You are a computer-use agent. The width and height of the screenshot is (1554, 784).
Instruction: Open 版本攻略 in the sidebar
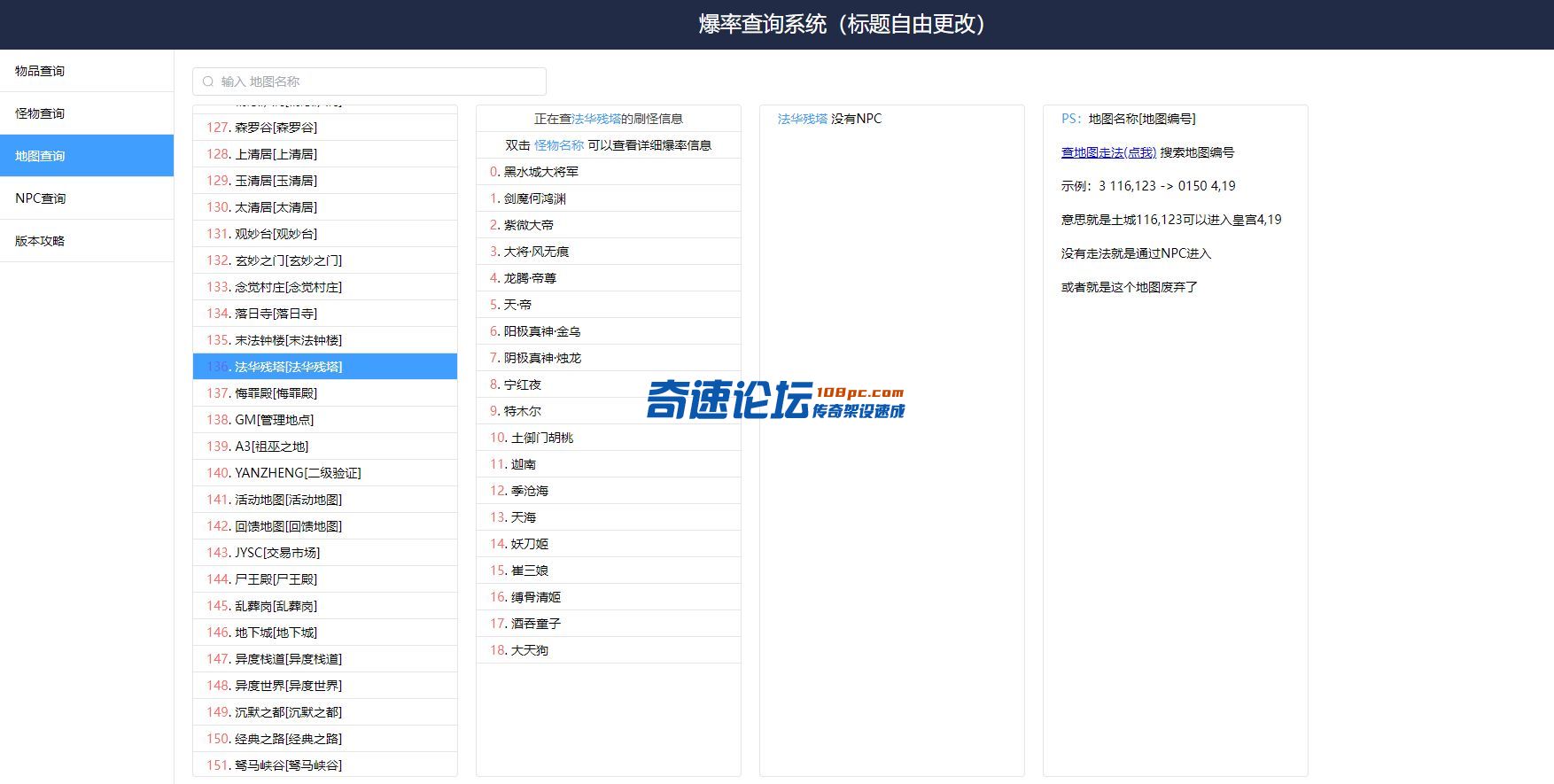coord(87,241)
